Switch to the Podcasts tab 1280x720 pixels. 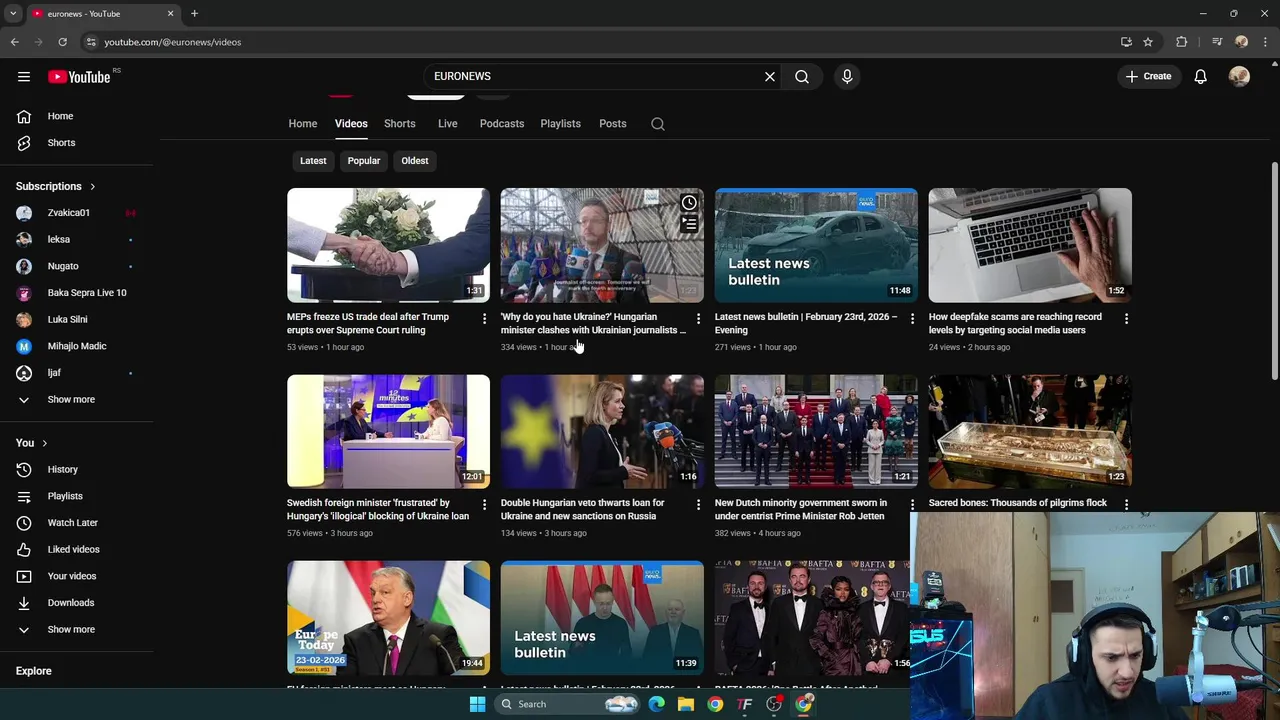pyautogui.click(x=502, y=124)
